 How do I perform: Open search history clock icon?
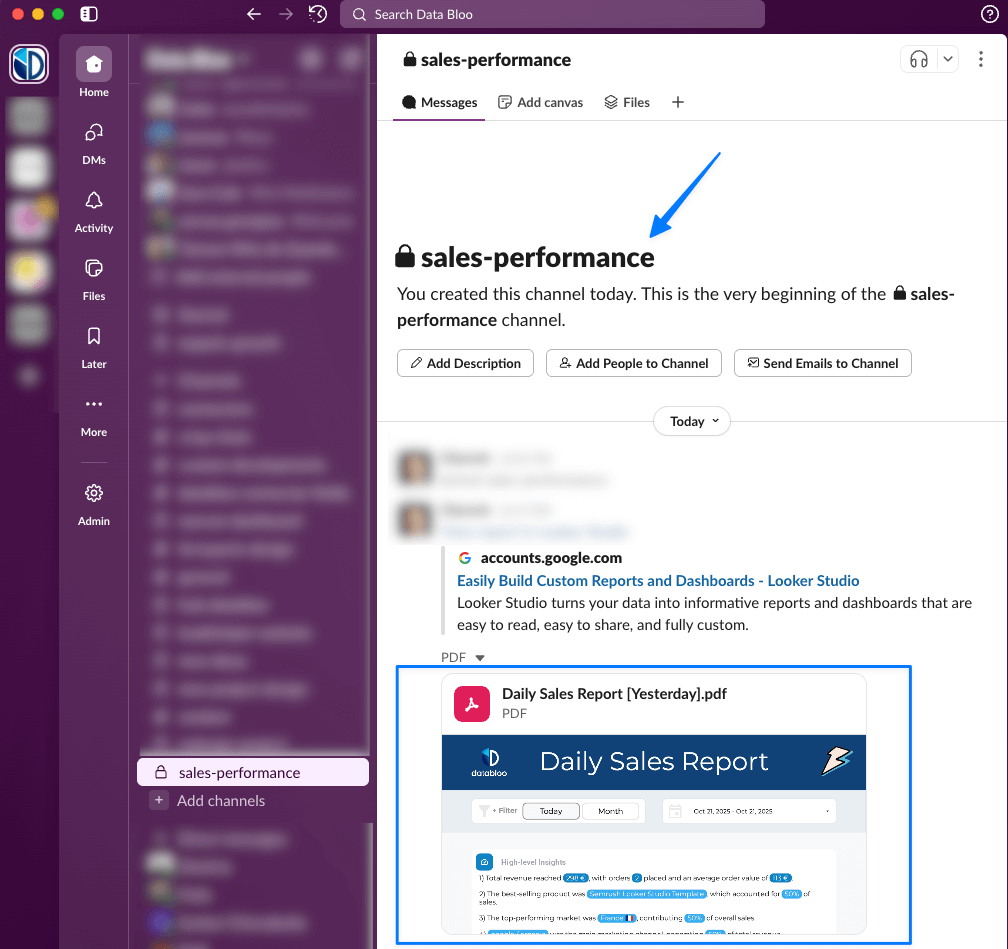point(318,14)
